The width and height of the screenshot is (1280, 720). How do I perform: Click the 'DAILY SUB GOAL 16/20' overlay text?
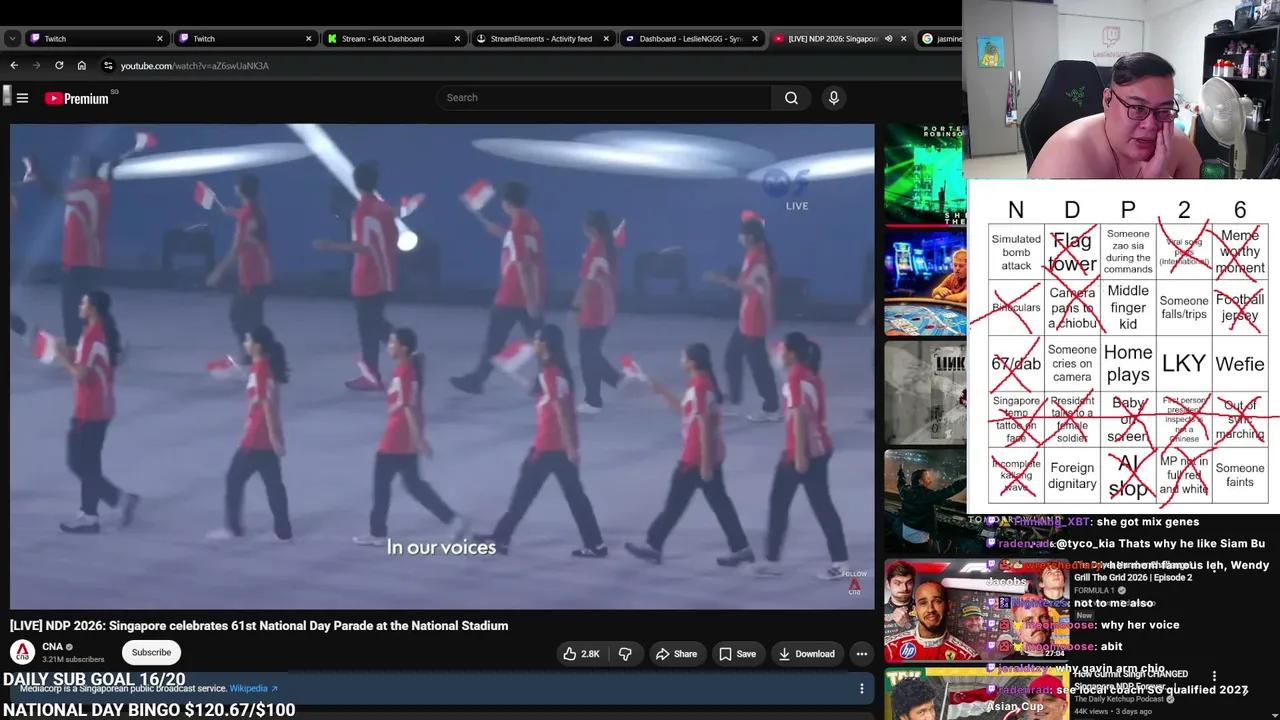click(x=94, y=680)
